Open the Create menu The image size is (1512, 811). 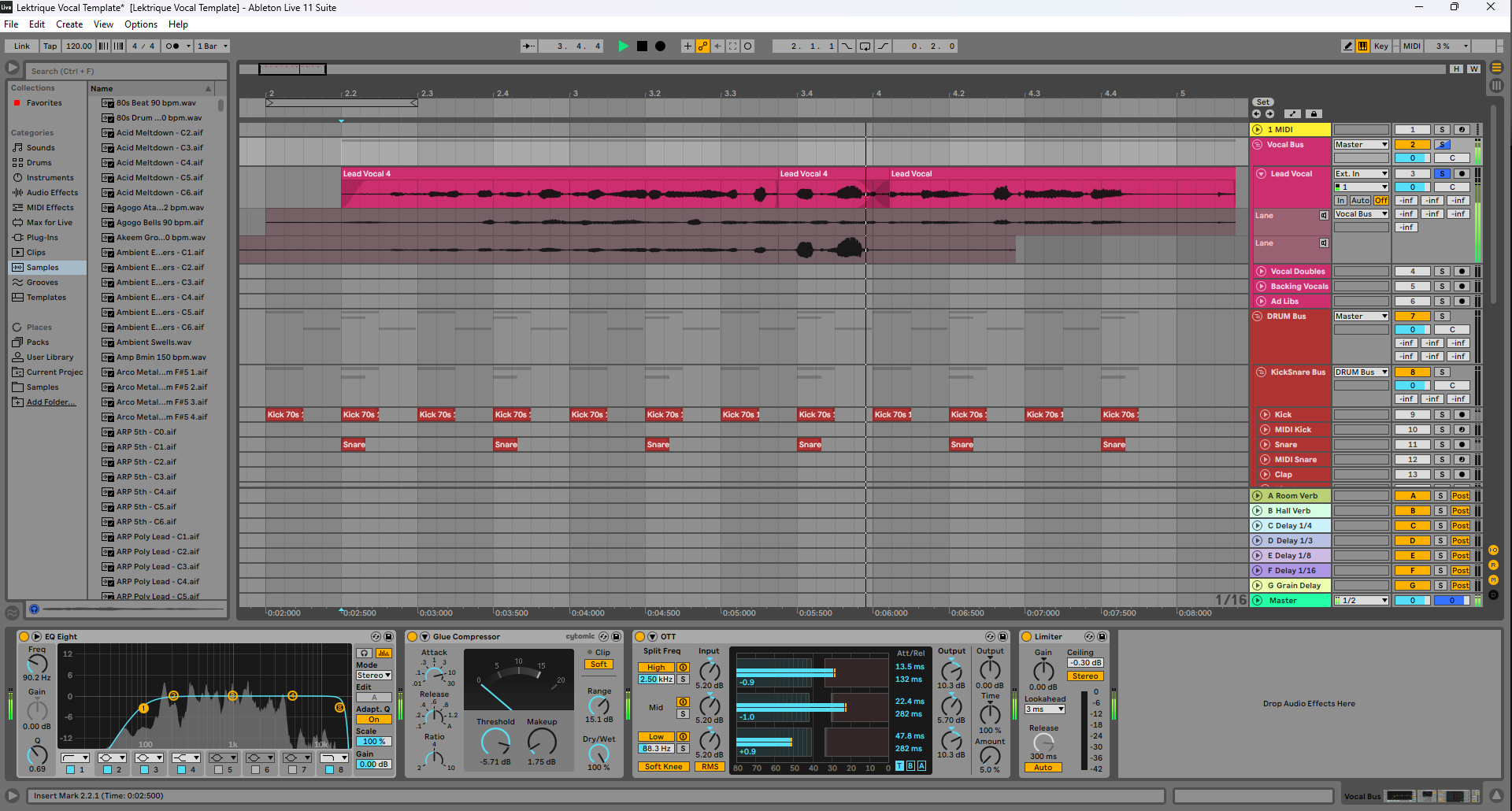coord(69,24)
